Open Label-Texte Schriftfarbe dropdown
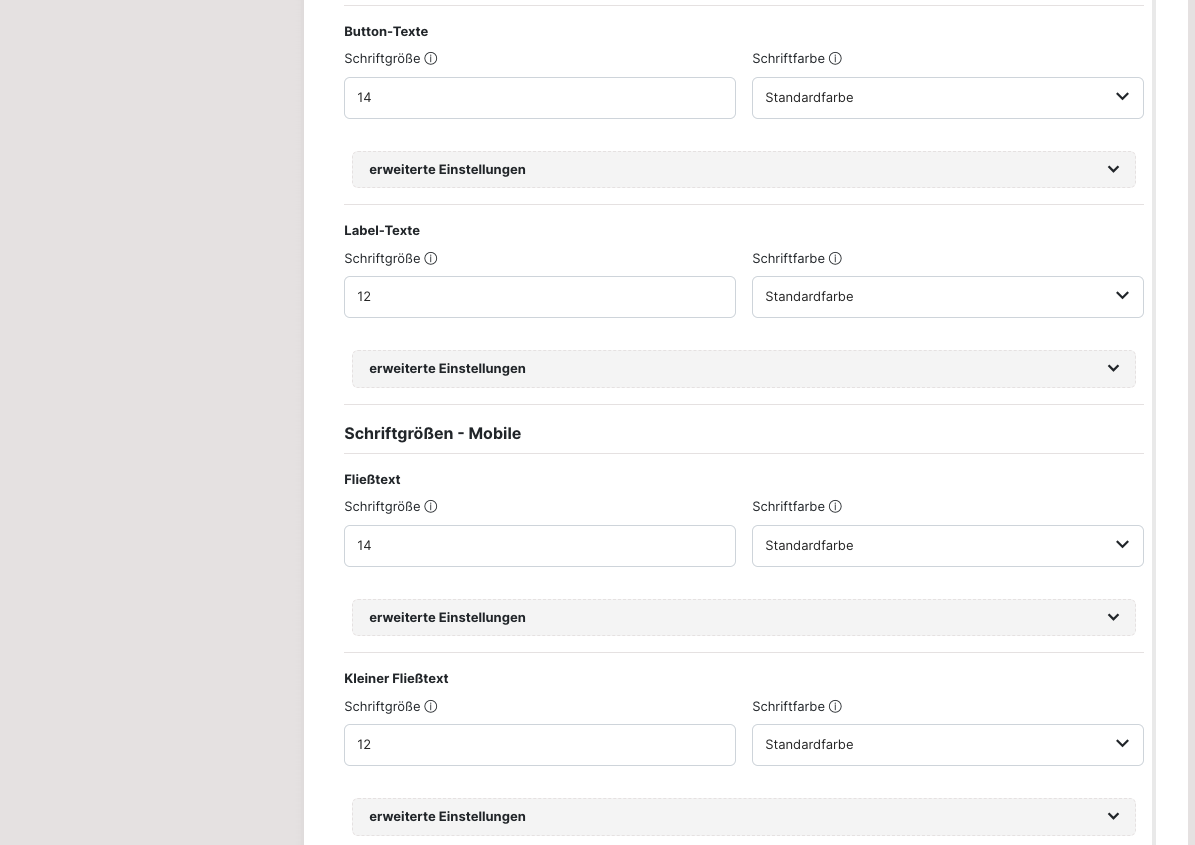Screen dimensions: 1195x845 pyautogui.click(x=947, y=297)
